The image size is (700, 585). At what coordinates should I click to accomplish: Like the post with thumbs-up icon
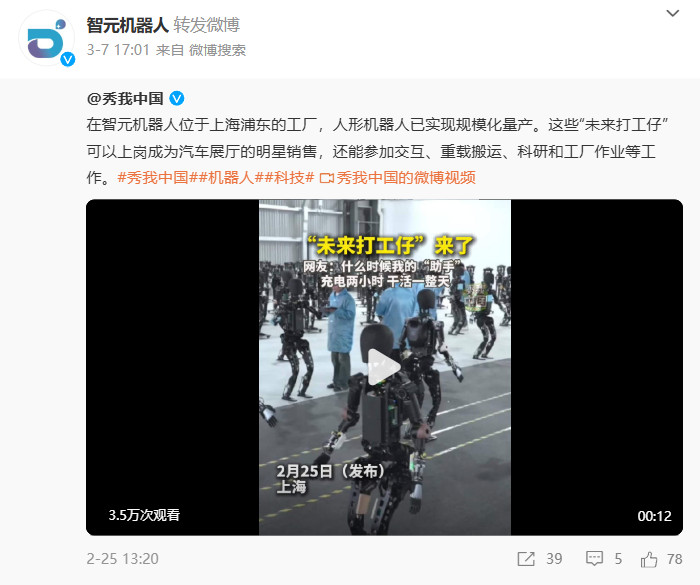[x=649, y=559]
